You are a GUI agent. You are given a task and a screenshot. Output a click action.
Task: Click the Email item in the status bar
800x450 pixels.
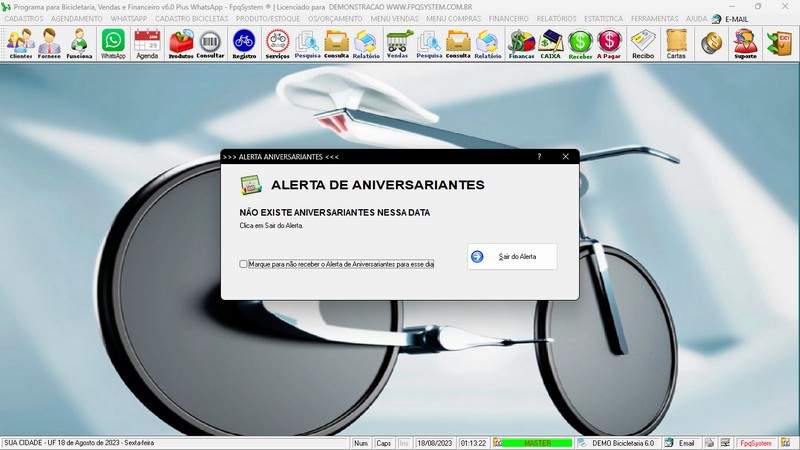tap(681, 443)
